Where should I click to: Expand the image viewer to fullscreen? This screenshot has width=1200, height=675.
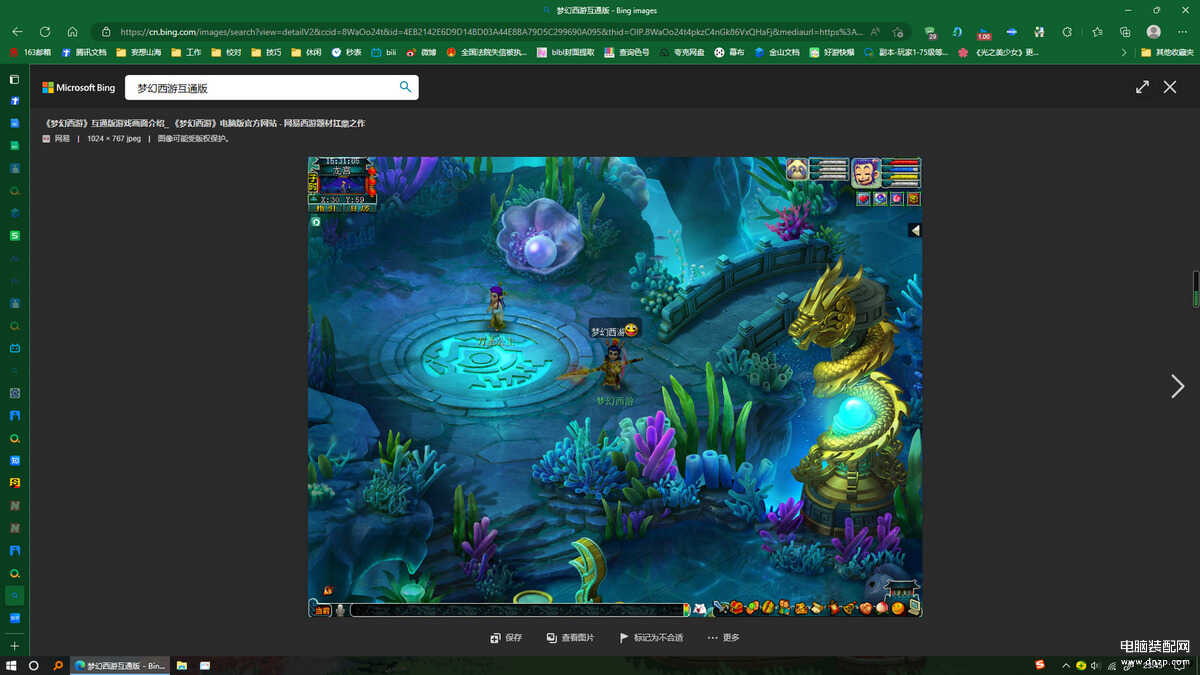coord(1142,87)
